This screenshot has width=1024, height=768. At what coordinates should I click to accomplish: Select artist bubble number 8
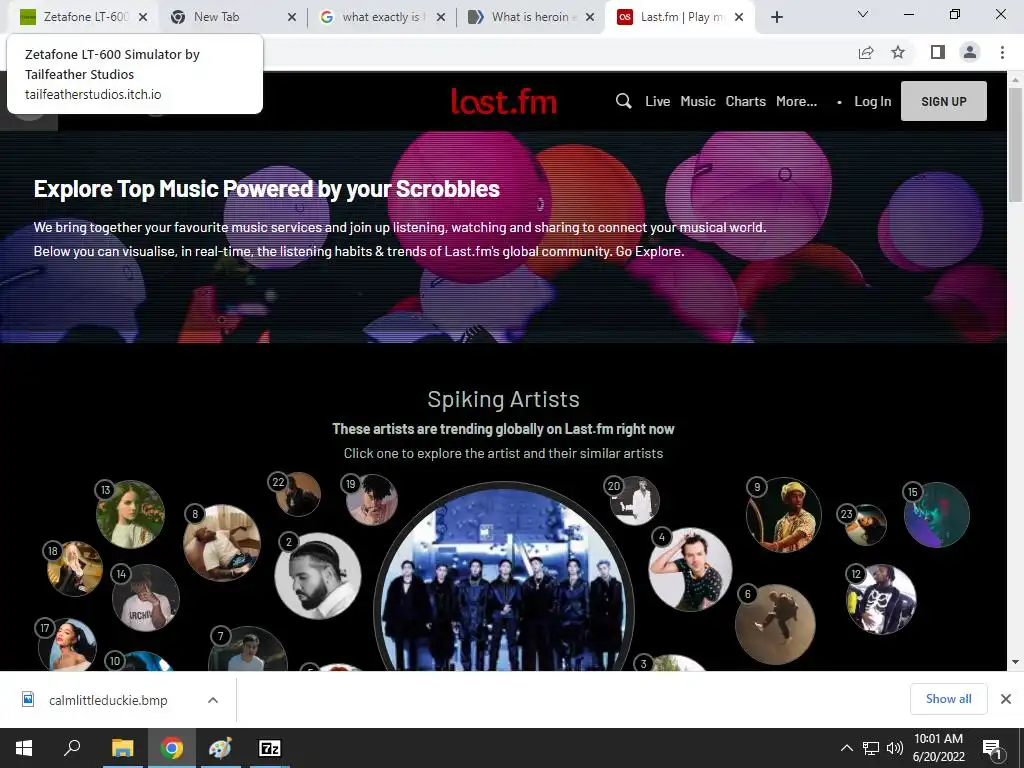click(222, 543)
